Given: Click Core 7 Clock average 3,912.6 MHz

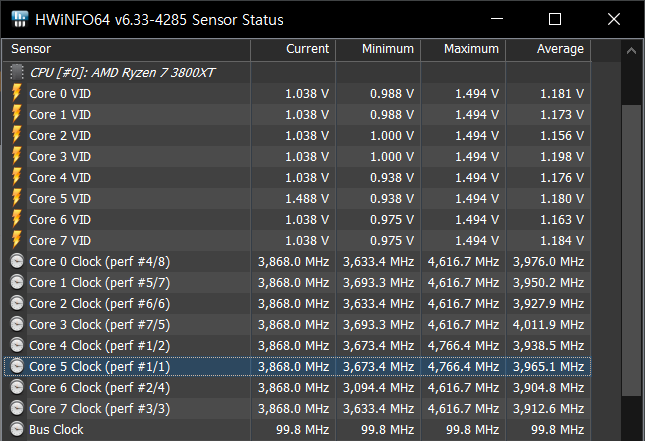Looking at the screenshot, I should click(x=548, y=409).
